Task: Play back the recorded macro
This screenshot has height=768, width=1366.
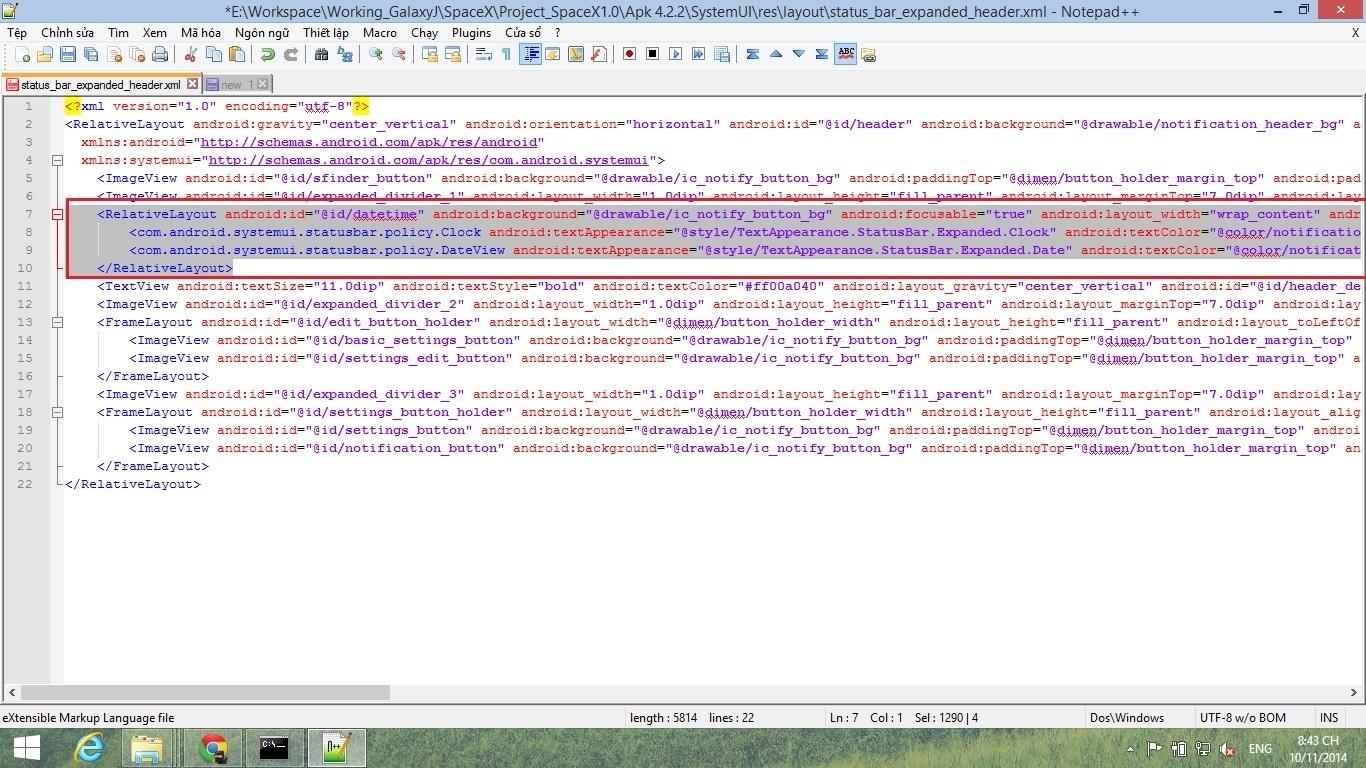Action: [x=675, y=54]
